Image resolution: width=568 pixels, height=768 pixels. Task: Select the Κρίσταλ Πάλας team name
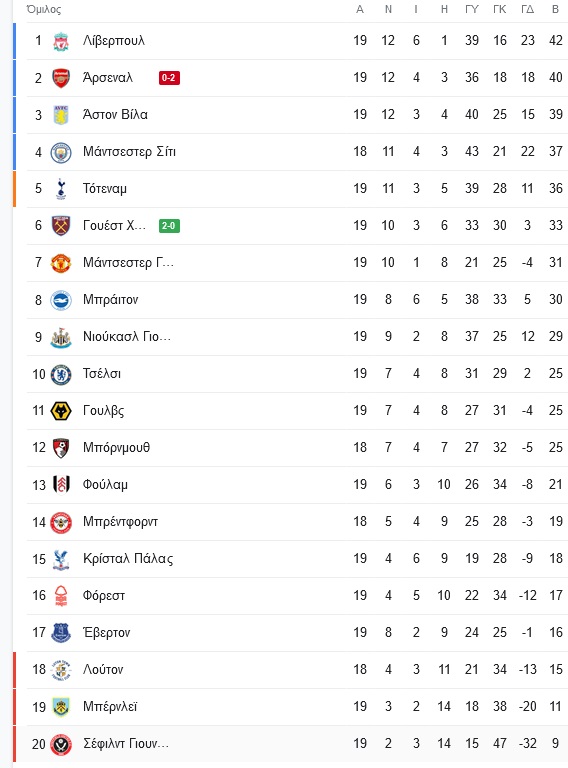pos(128,559)
